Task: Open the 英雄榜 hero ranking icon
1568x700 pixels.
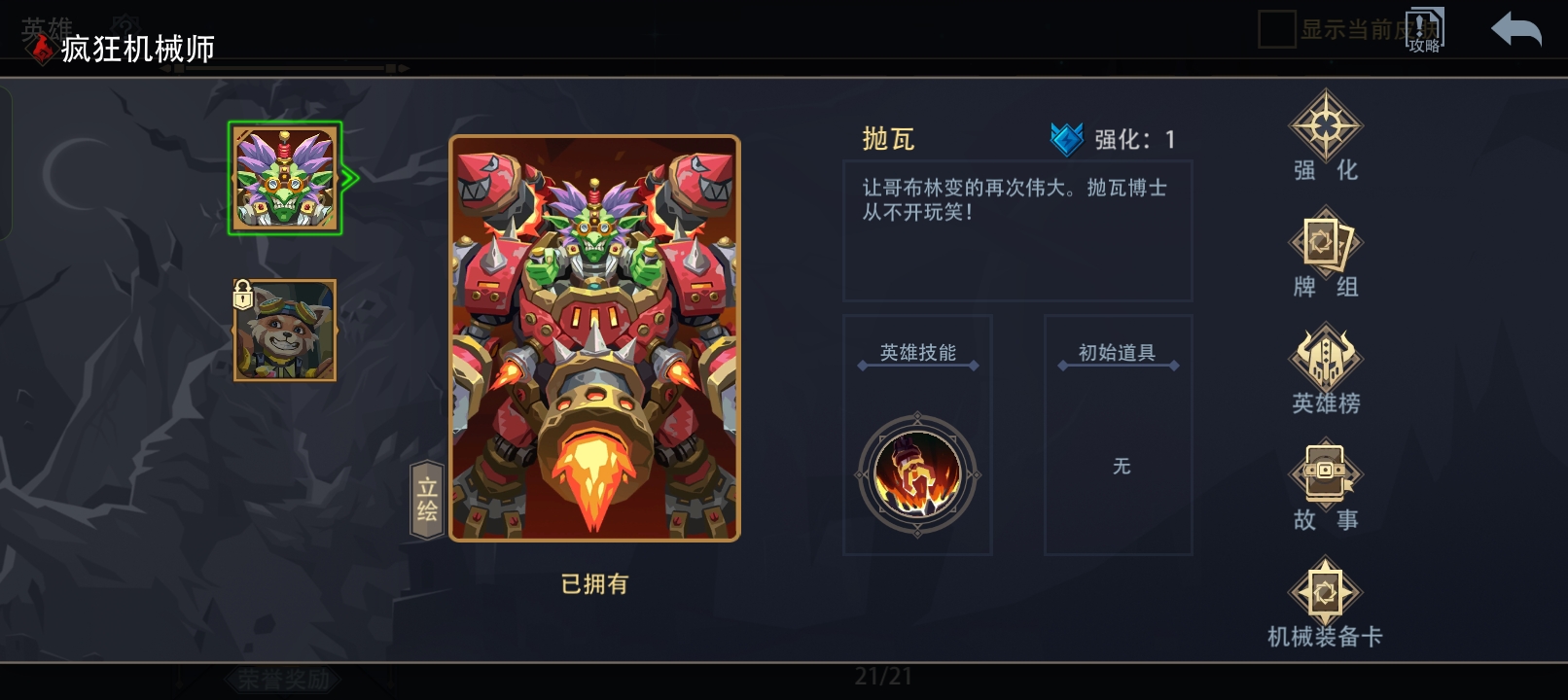Action: click(x=1325, y=358)
